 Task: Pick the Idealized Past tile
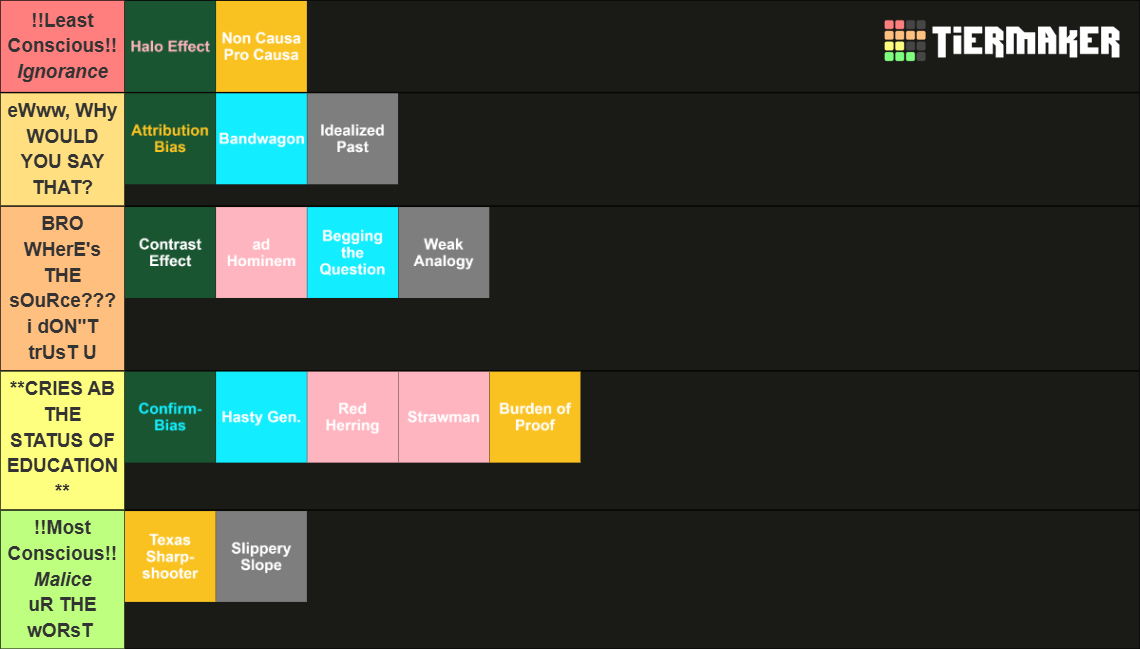(x=353, y=138)
